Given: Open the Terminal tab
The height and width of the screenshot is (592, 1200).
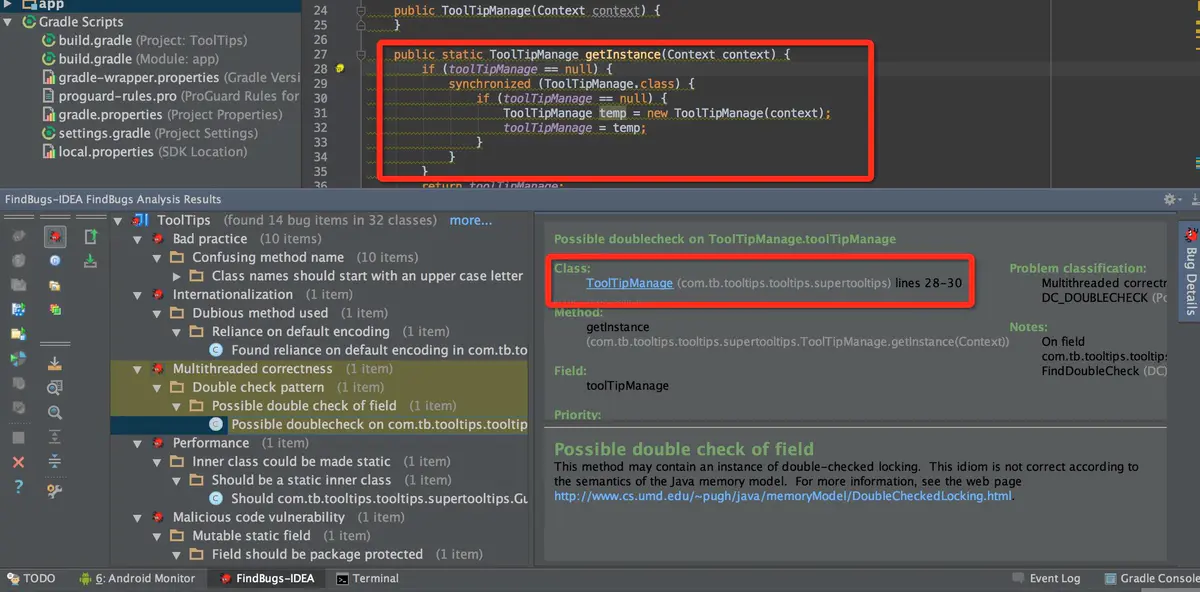Looking at the screenshot, I should click(367, 578).
